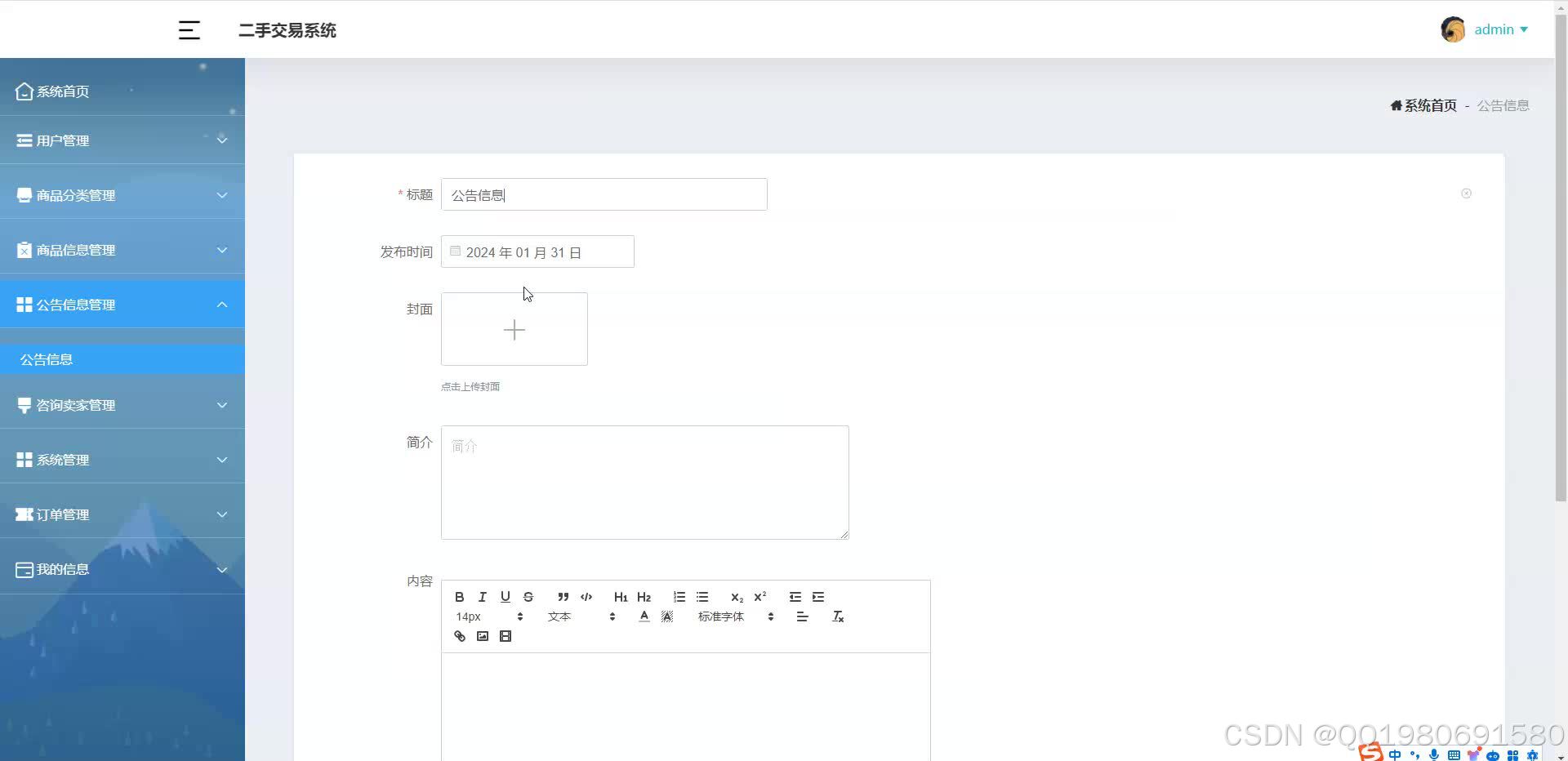The height and width of the screenshot is (761, 1568).
Task: Select the 公告信息 submenu item
Action: pos(122,359)
